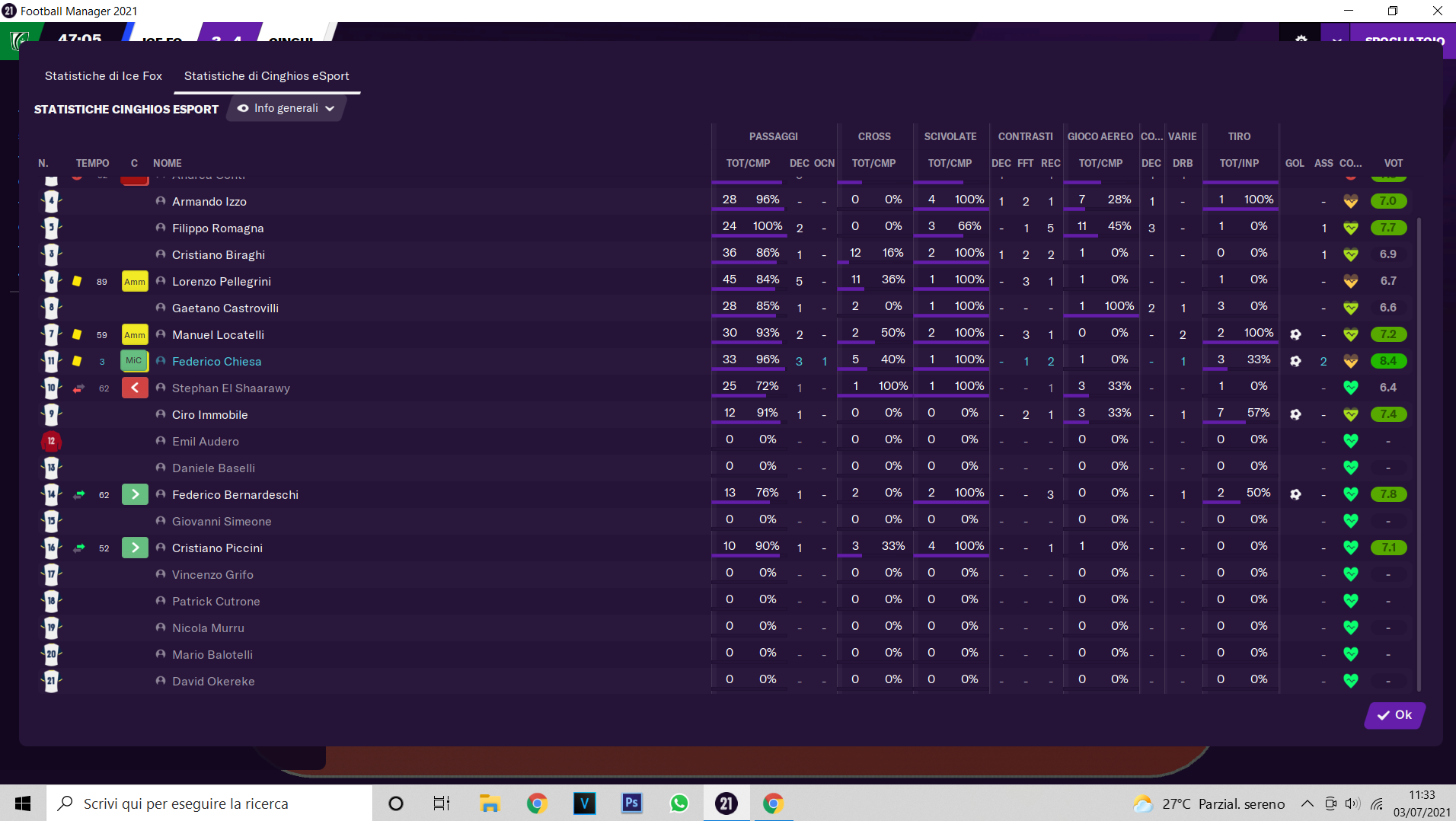
Task: Click Patrick Cutrone's name row
Action: [216, 602]
